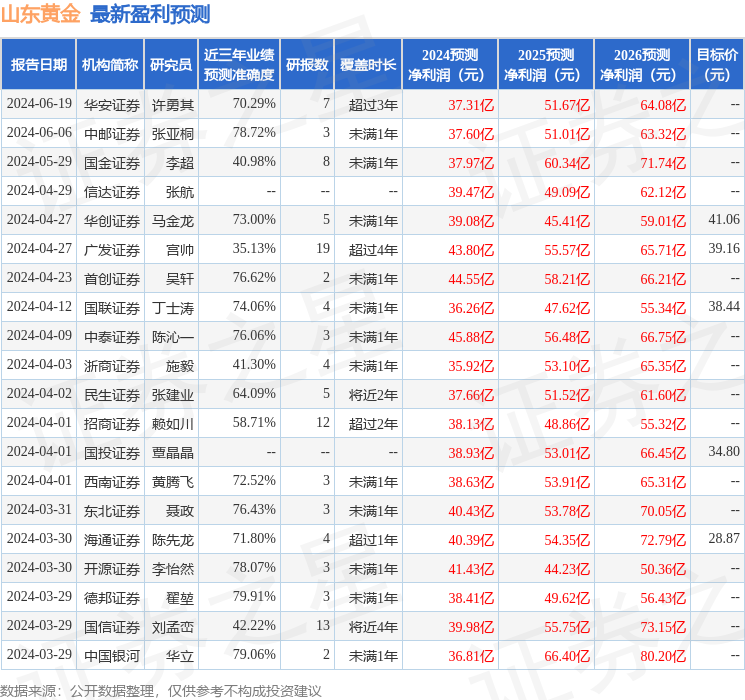745x700 pixels.
Task: Click the 45.88亿 profit value
Action: 471,337
